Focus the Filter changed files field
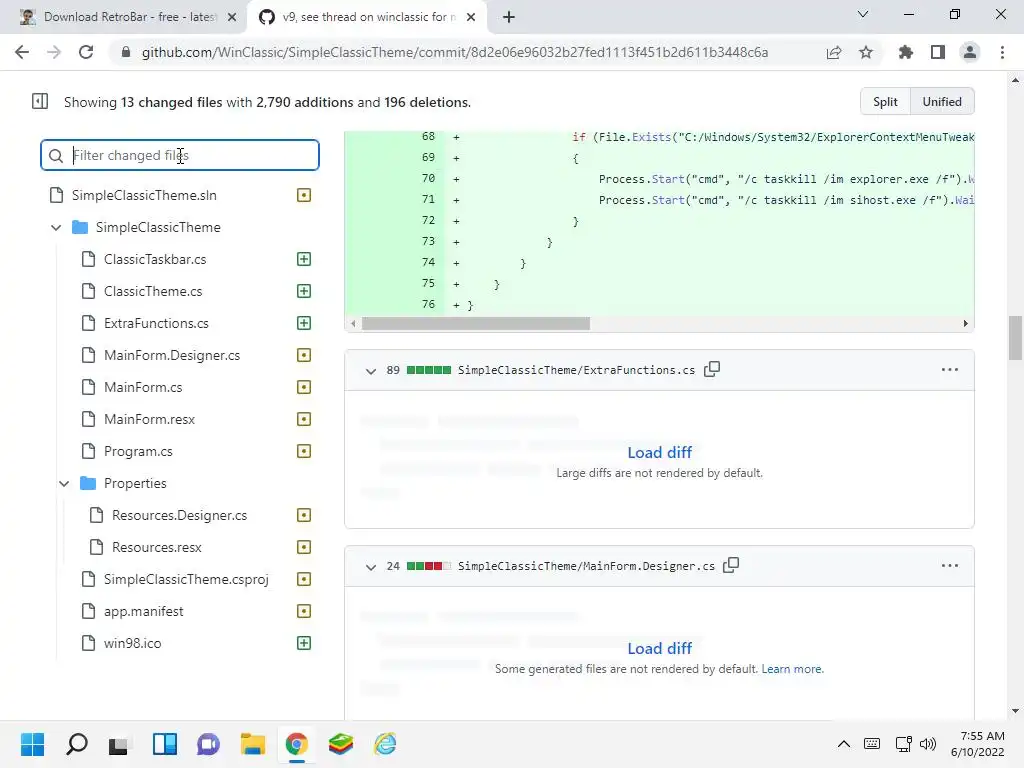This screenshot has width=1024, height=768. (190, 155)
